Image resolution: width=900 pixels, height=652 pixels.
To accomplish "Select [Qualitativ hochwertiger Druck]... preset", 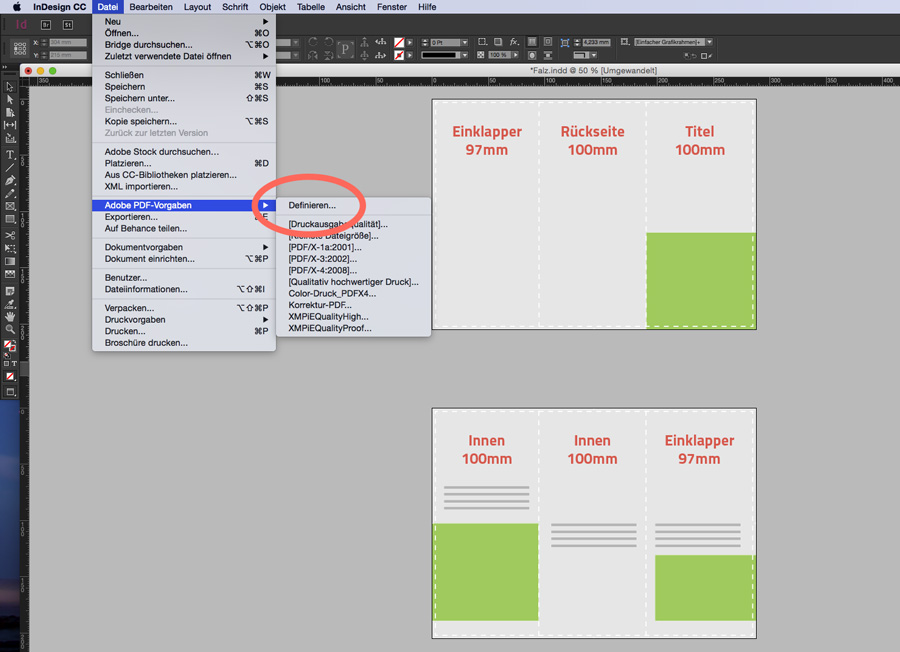I will point(353,282).
